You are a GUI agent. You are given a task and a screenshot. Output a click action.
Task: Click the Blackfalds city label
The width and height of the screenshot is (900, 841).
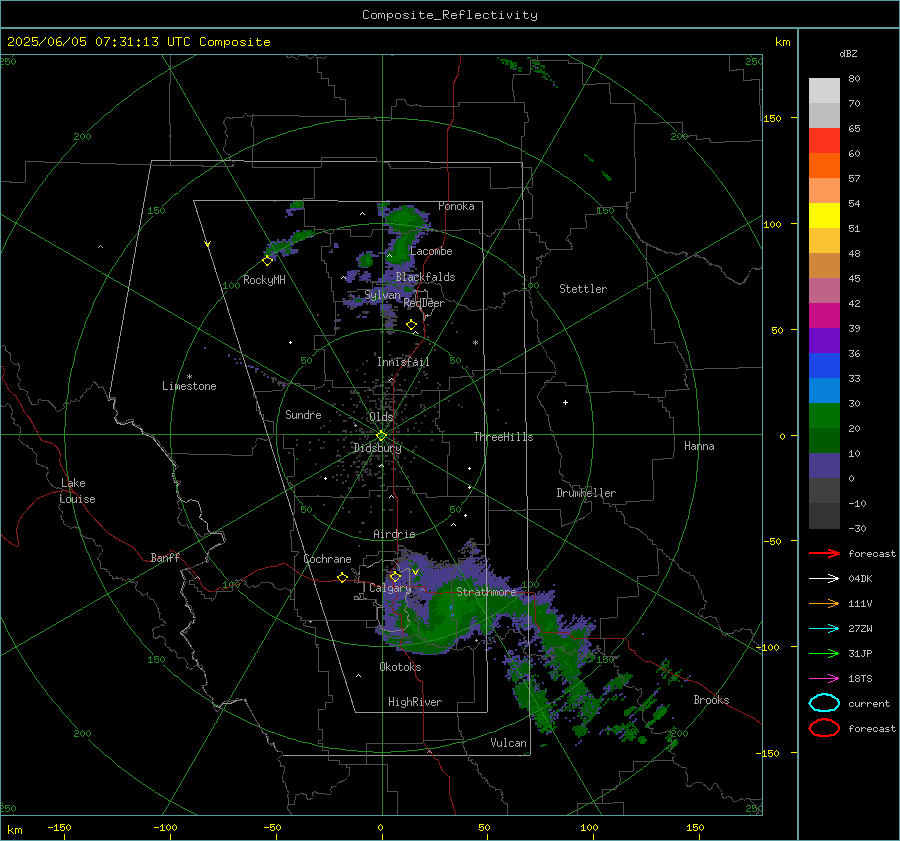pos(425,277)
